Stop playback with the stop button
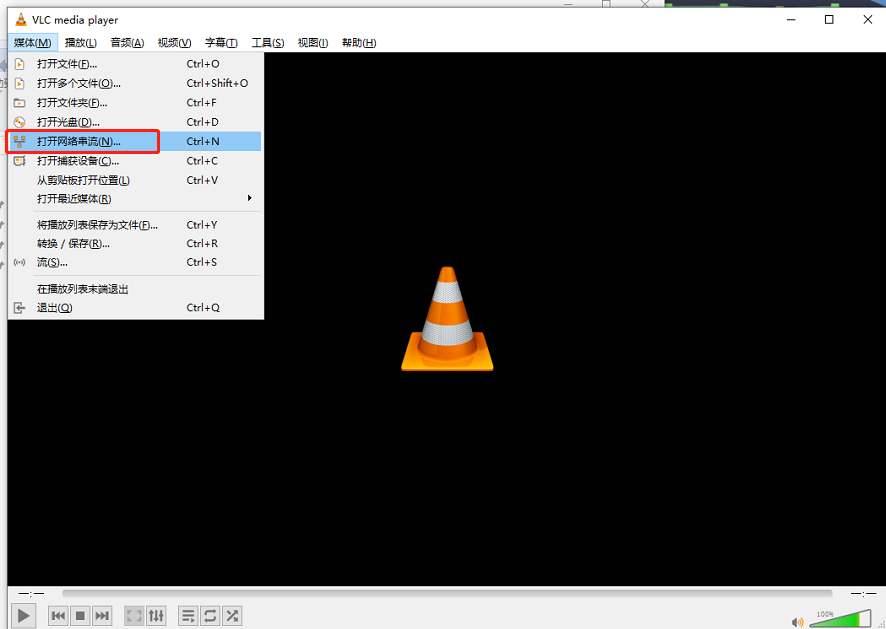 [80, 615]
